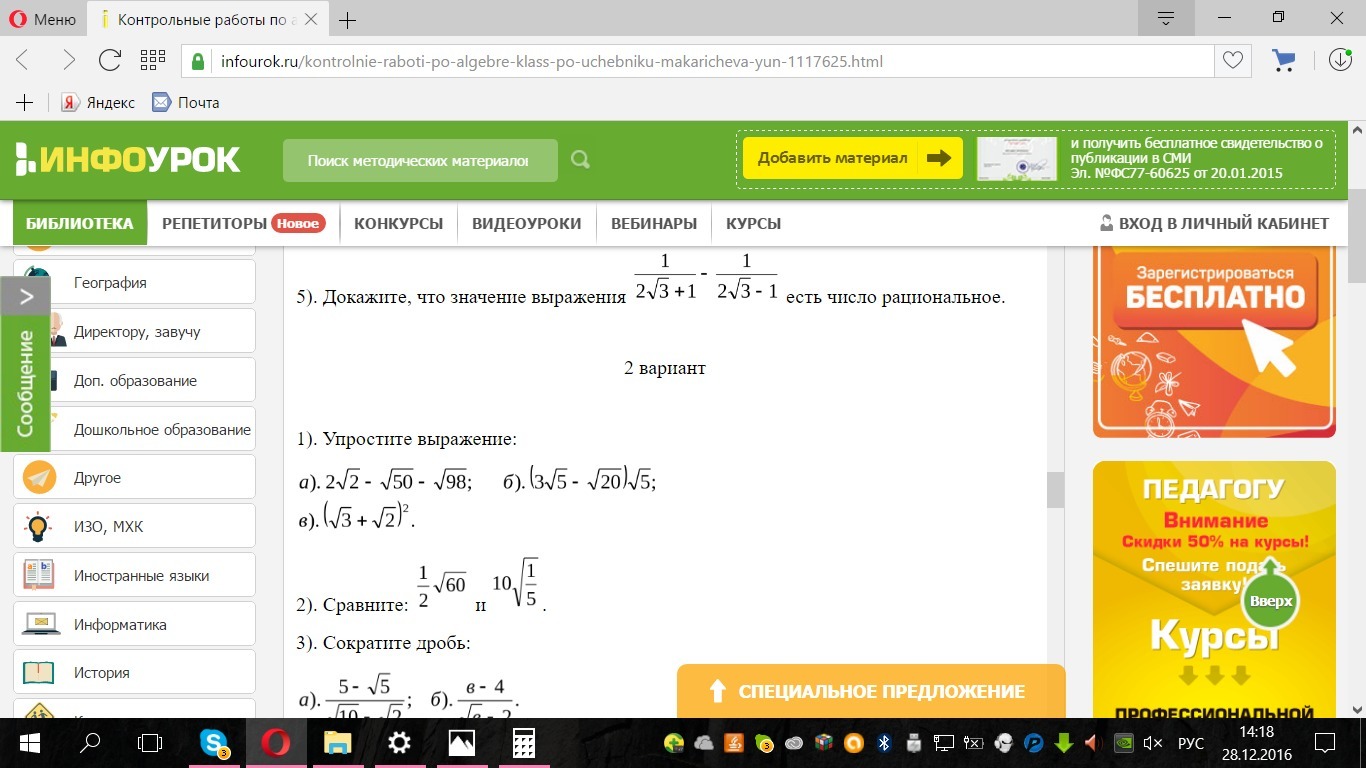Open the Speed Dial grid icon
The image size is (1366, 768).
coord(152,60)
